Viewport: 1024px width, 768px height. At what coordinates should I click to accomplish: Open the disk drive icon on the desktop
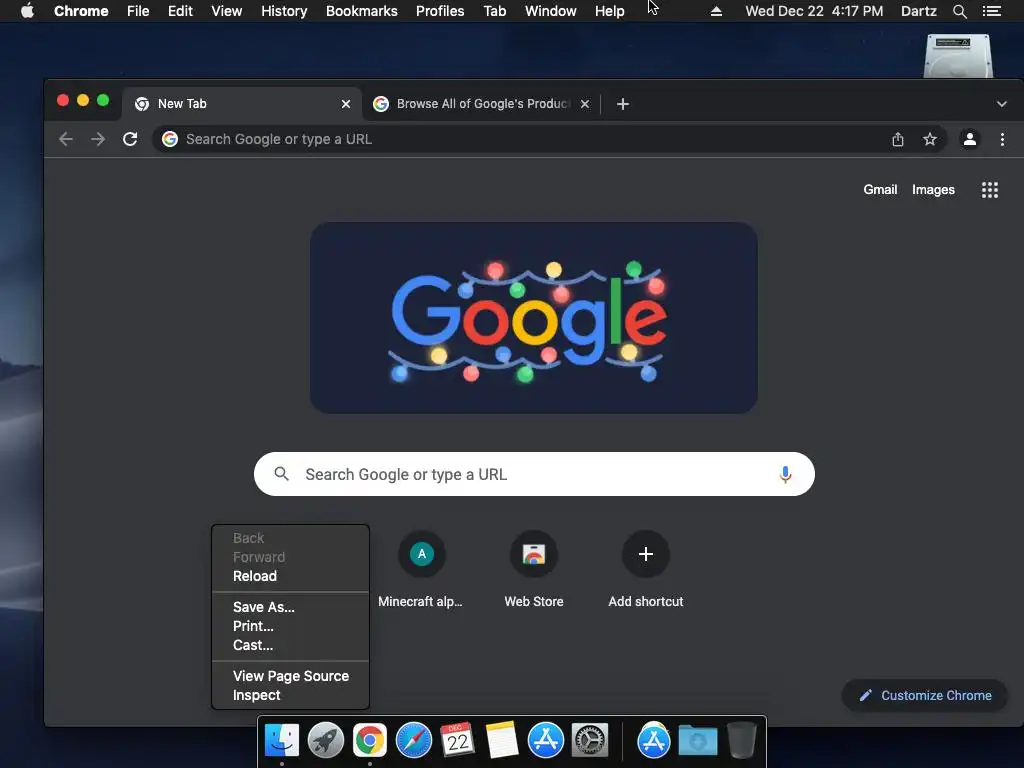click(958, 56)
